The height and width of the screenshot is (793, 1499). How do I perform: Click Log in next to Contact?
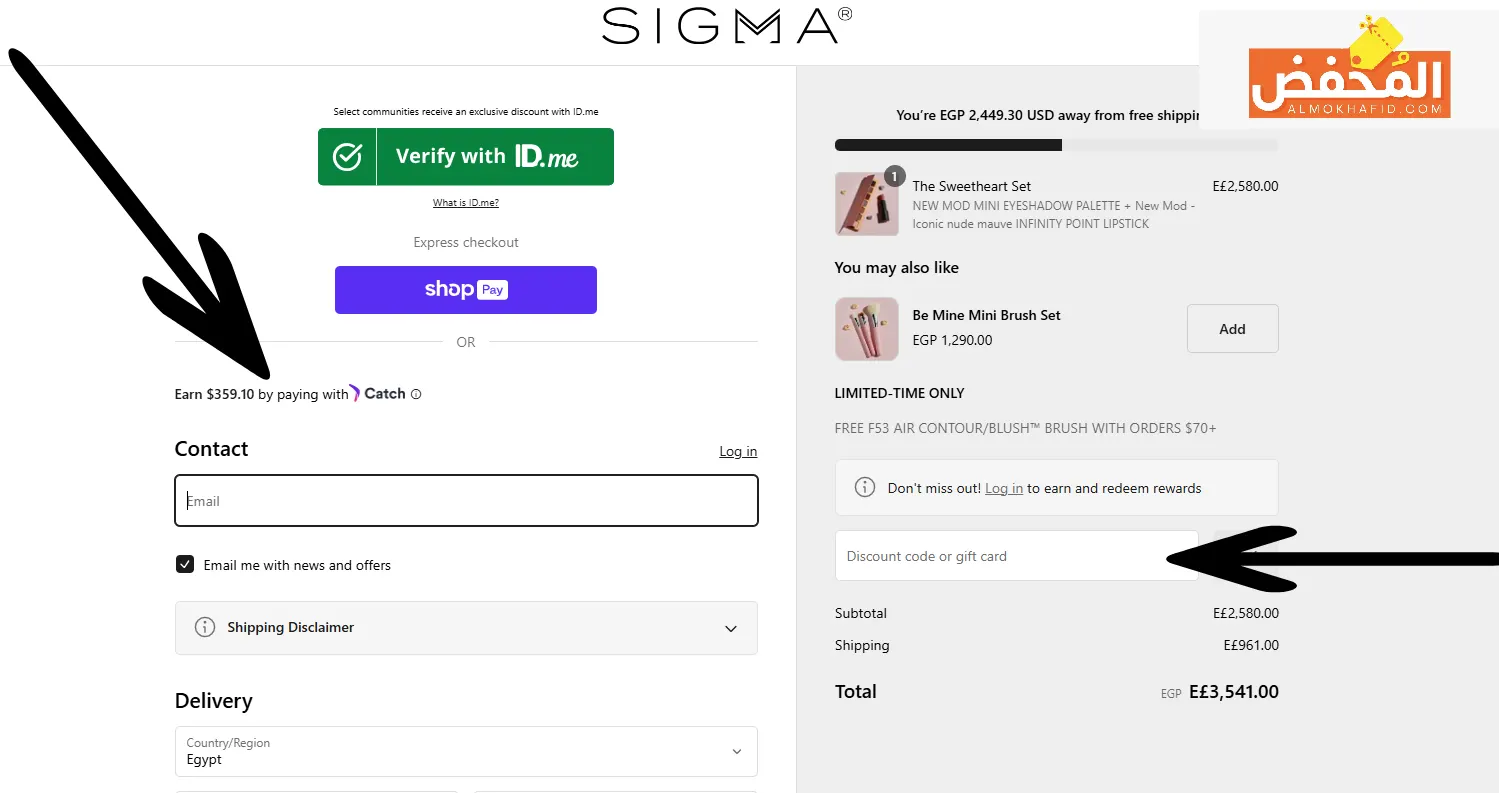pos(738,452)
